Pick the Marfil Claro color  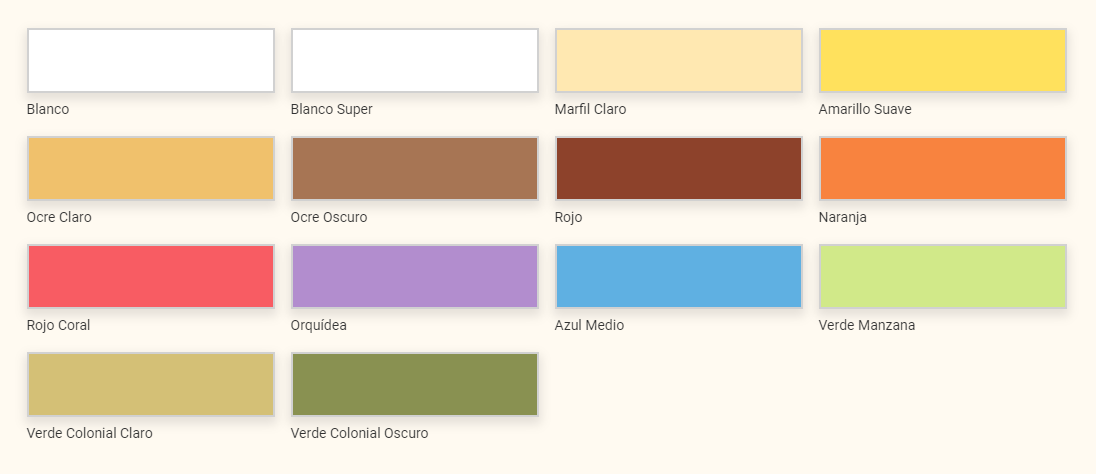[679, 60]
